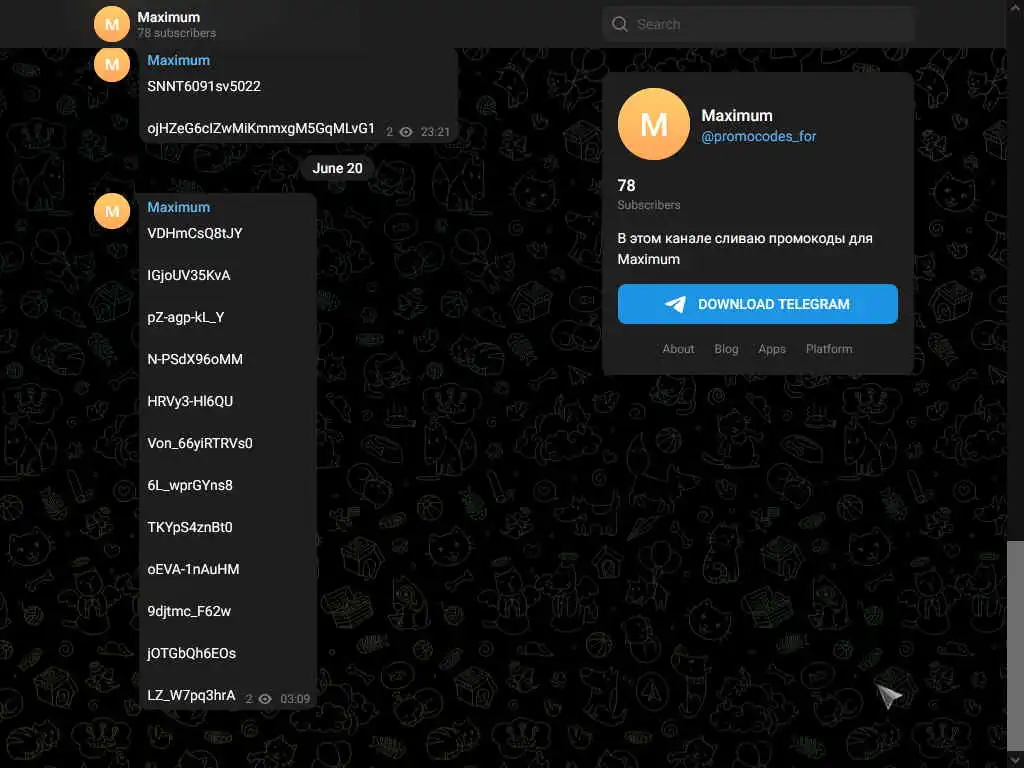Click the Maximum channel avatar in header
The height and width of the screenshot is (768, 1024).
112,24
